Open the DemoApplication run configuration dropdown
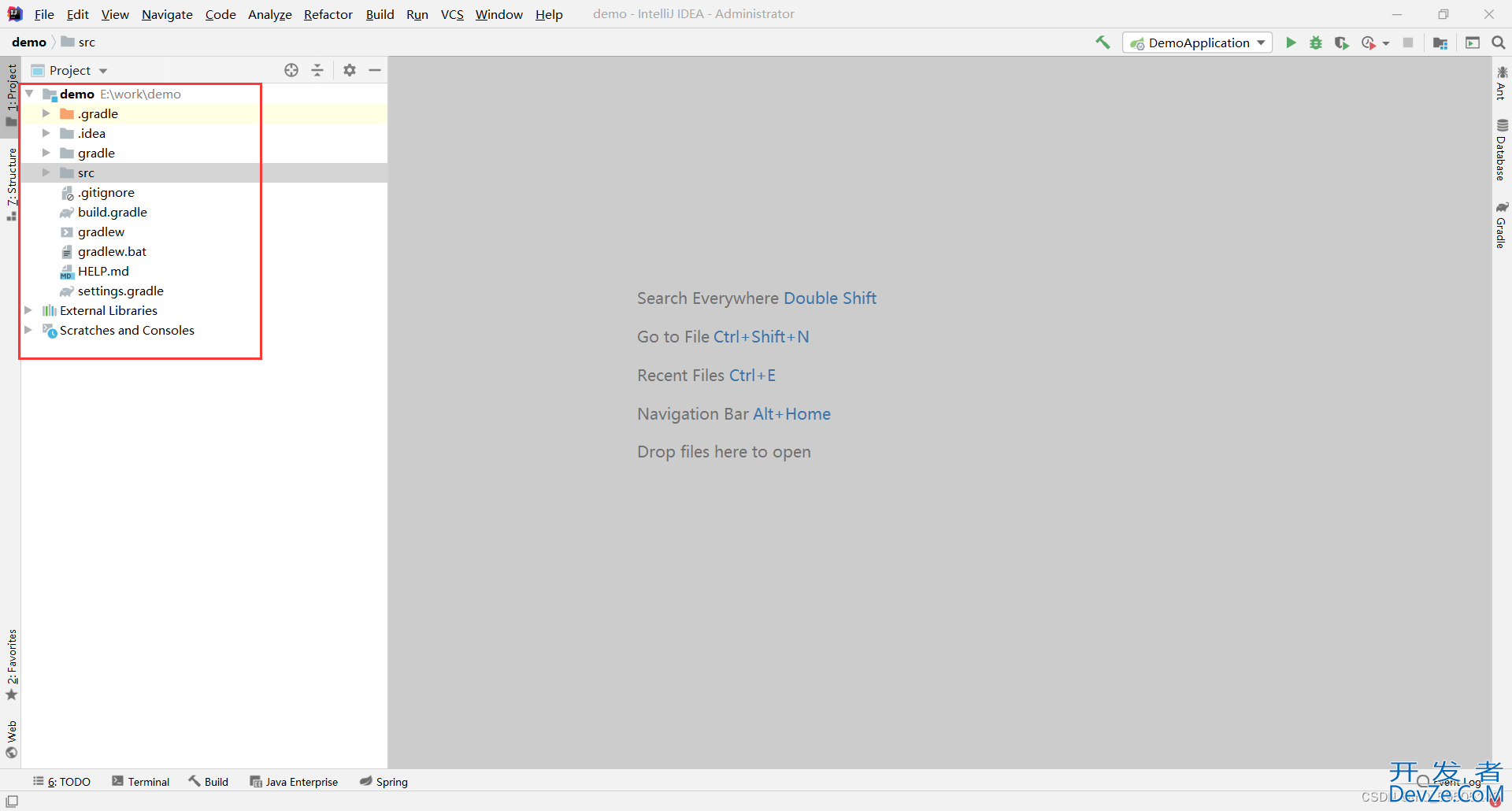Image resolution: width=1512 pixels, height=811 pixels. pyautogui.click(x=1197, y=43)
